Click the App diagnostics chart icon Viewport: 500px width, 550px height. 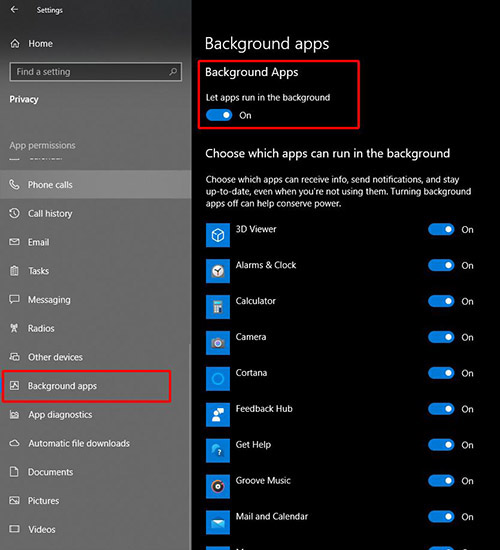pyautogui.click(x=14, y=414)
